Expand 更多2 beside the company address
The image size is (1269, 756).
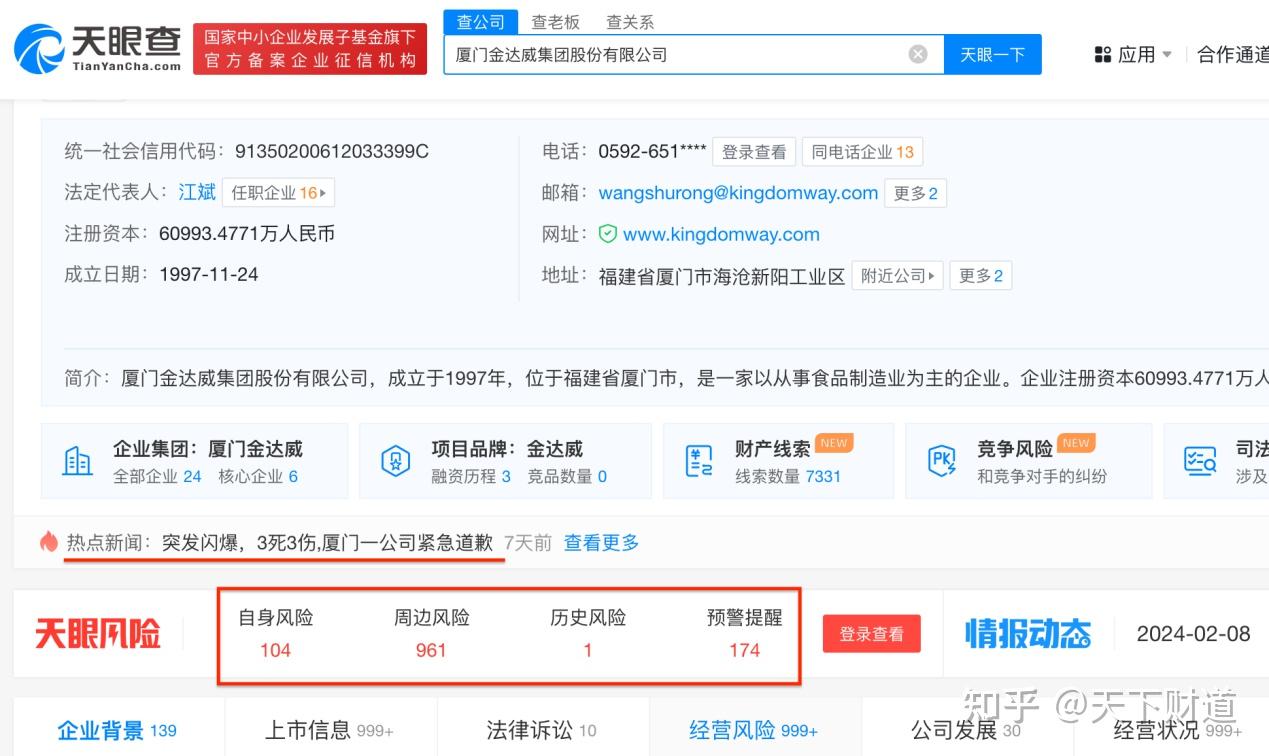tap(981, 275)
